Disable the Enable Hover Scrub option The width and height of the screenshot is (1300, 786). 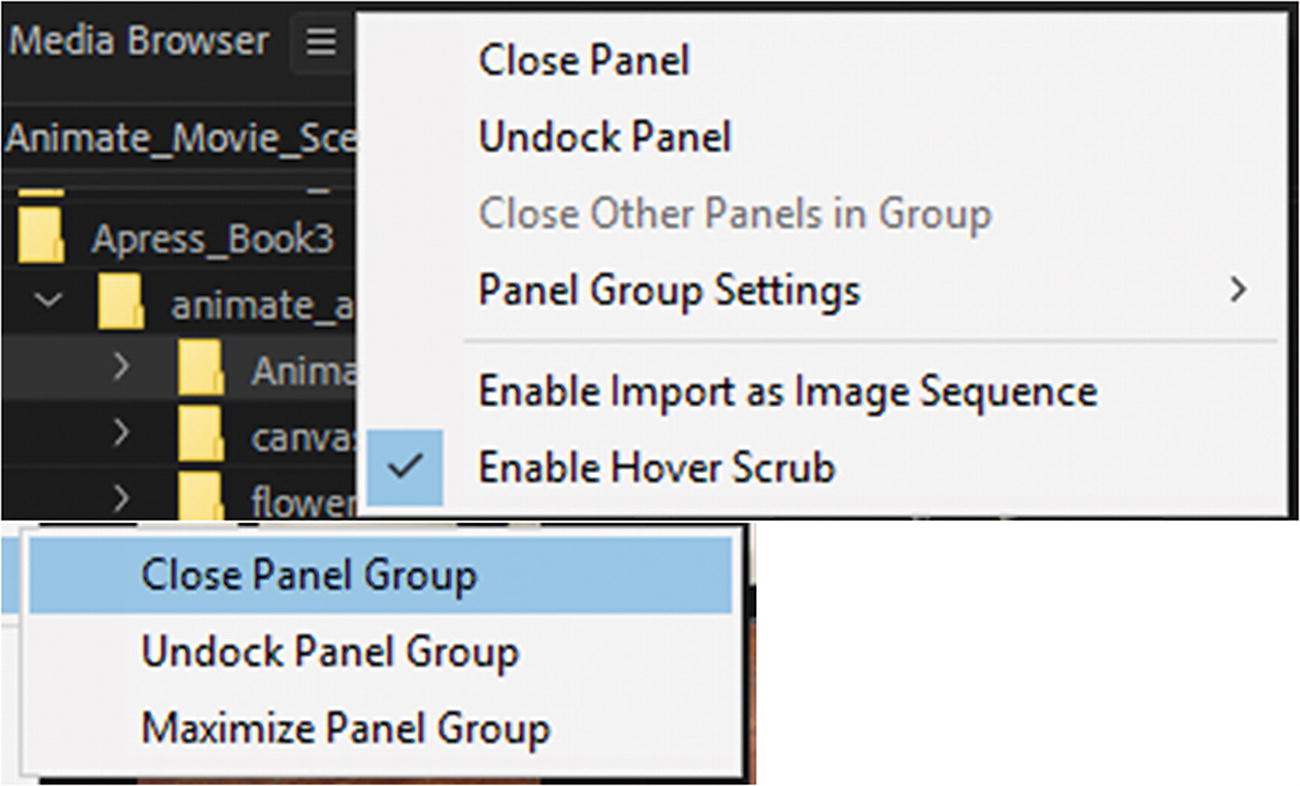(x=655, y=468)
